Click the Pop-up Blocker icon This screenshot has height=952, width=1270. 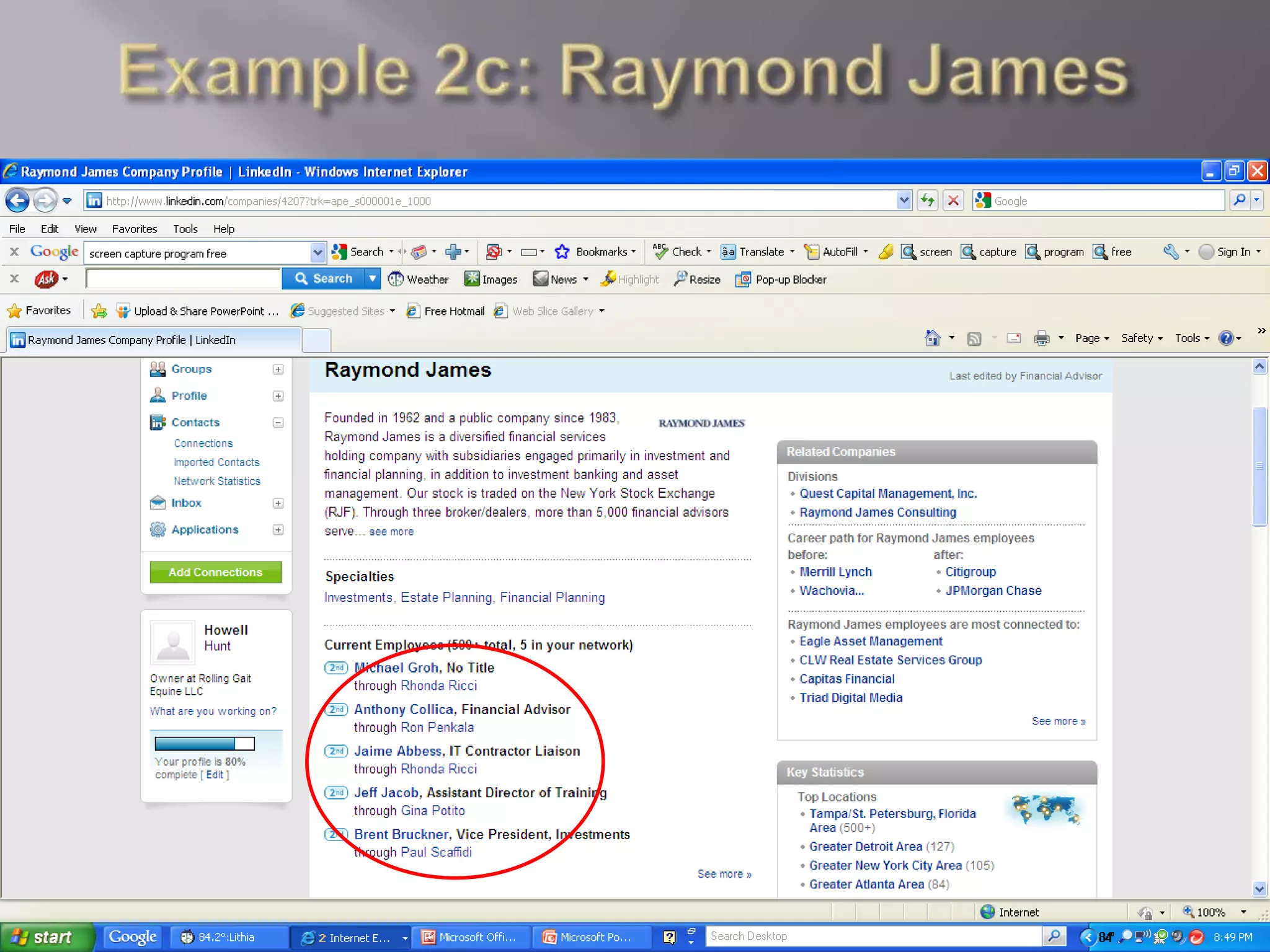(743, 280)
